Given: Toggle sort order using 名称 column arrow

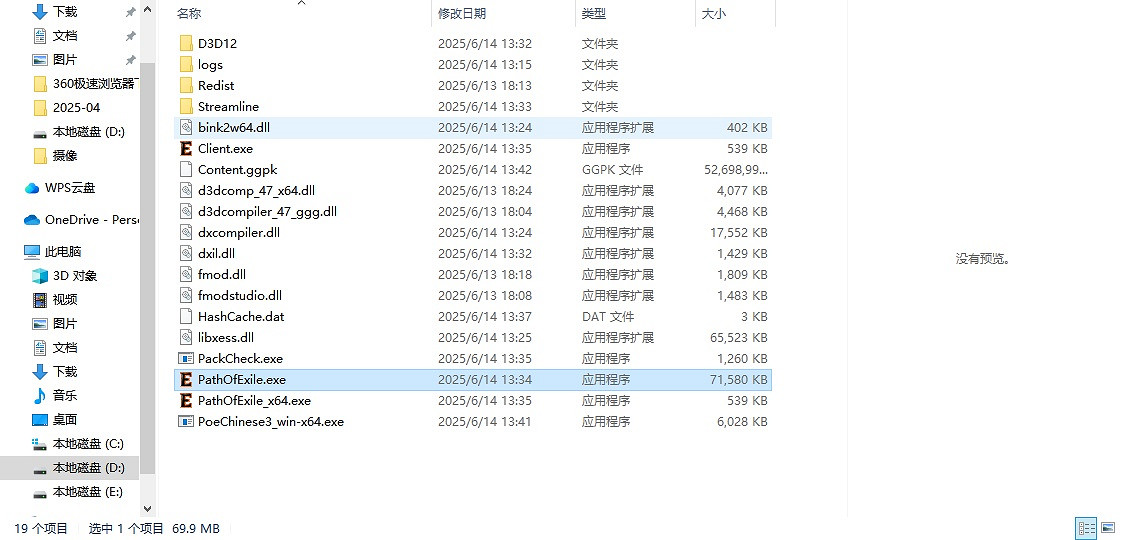Looking at the screenshot, I should (301, 4).
